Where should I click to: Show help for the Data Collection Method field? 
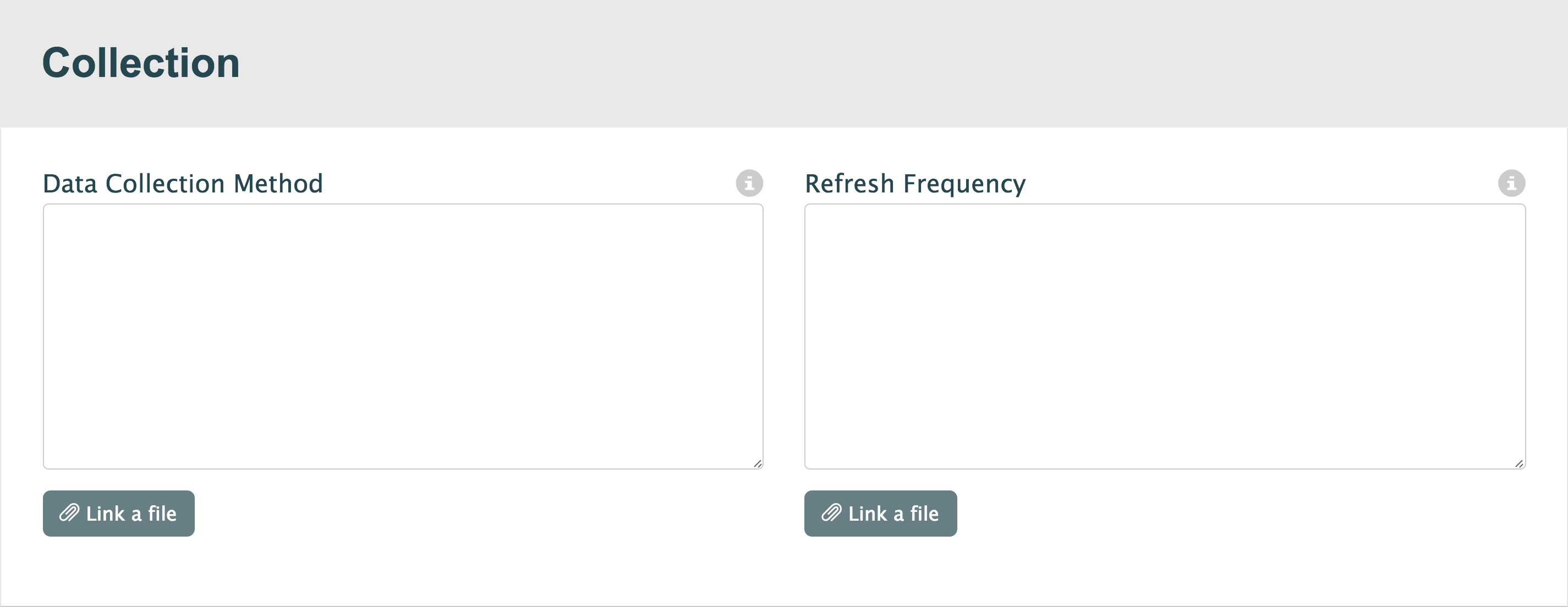749,183
